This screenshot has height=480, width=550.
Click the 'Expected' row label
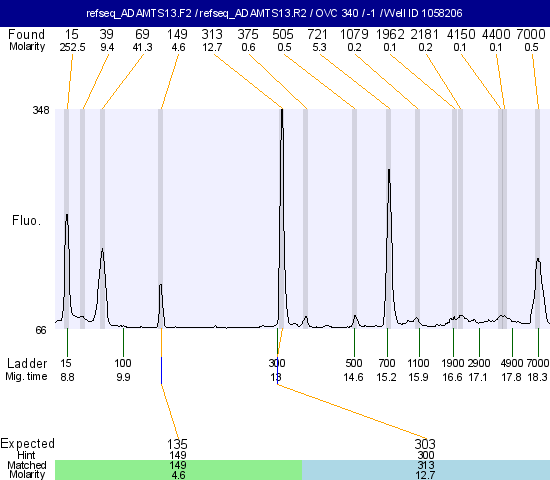pyautogui.click(x=27, y=444)
